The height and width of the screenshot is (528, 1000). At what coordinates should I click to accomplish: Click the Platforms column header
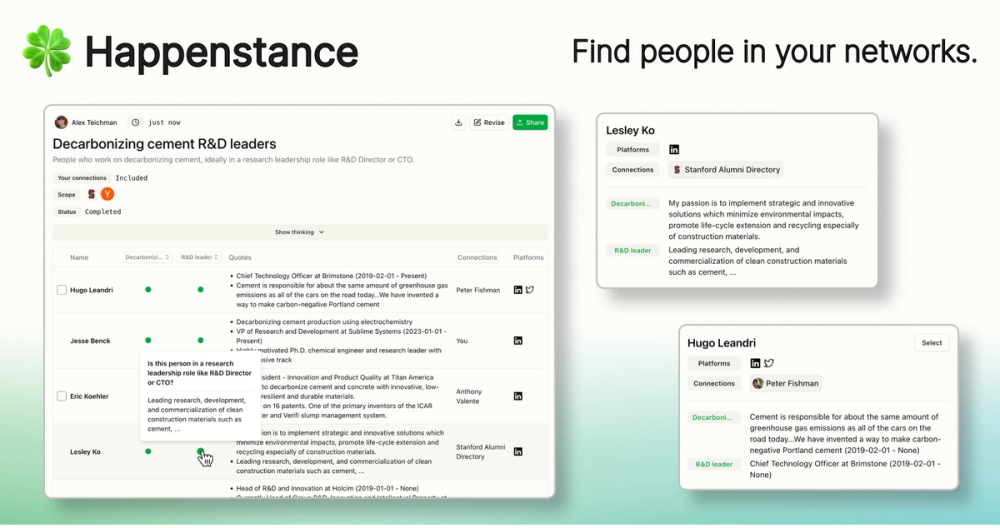(528, 258)
